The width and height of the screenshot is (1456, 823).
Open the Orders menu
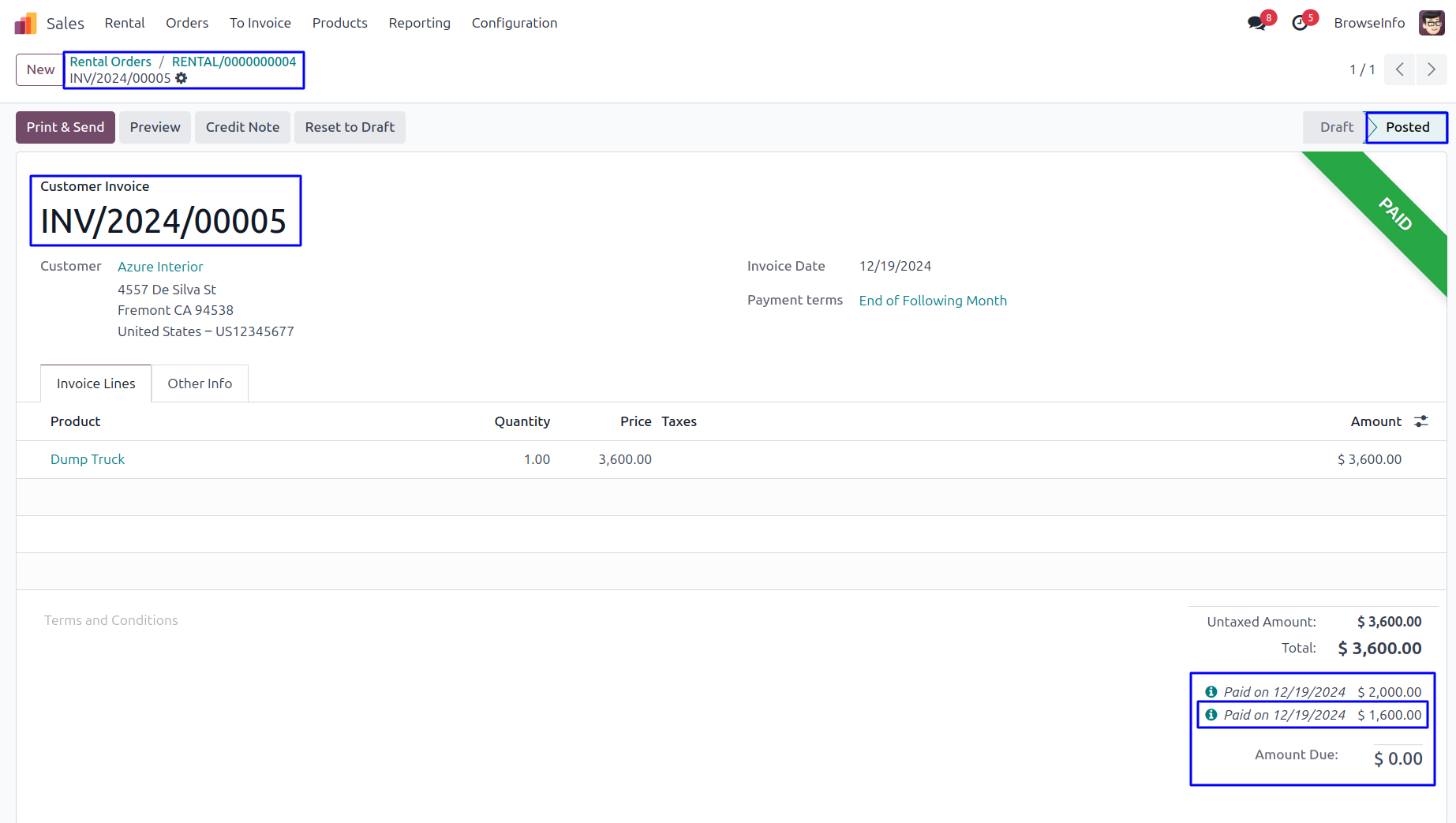(x=187, y=23)
